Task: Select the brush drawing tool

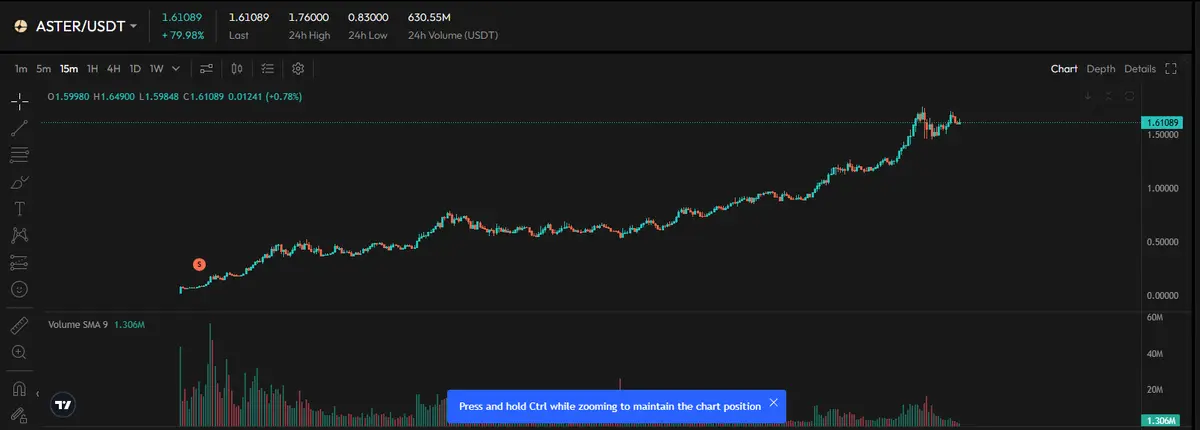Action: [x=19, y=182]
